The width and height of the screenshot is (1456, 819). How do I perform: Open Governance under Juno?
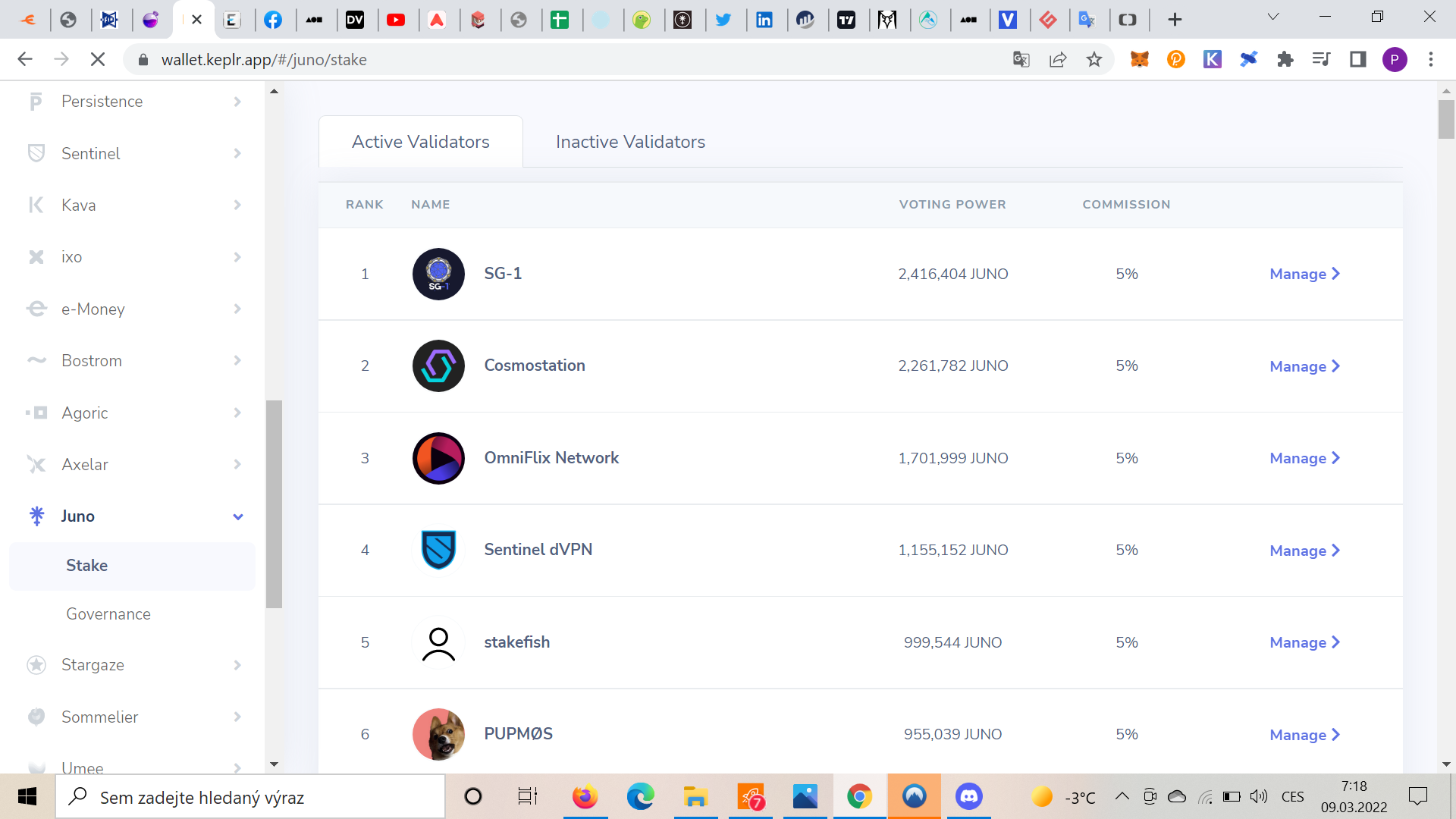tap(108, 614)
